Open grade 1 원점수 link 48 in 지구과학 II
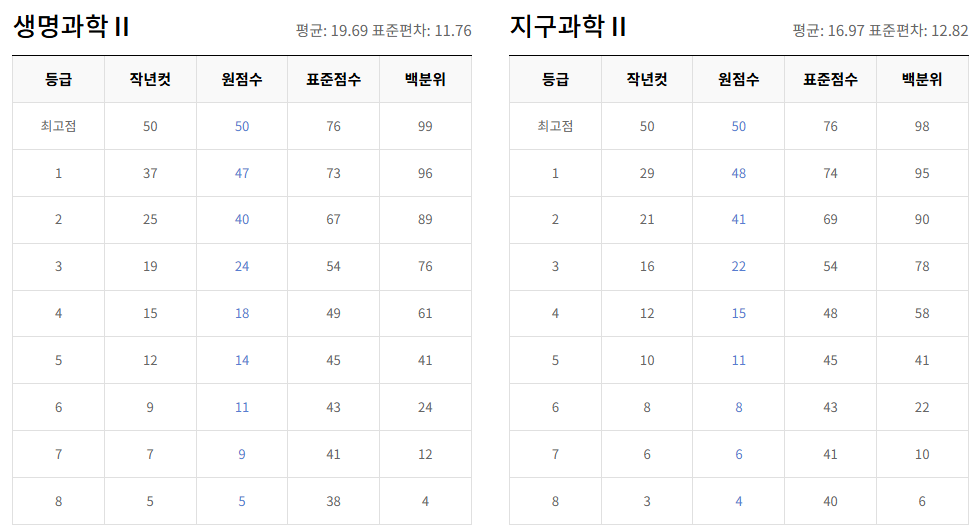Viewport: 972px width, 530px height. (739, 174)
